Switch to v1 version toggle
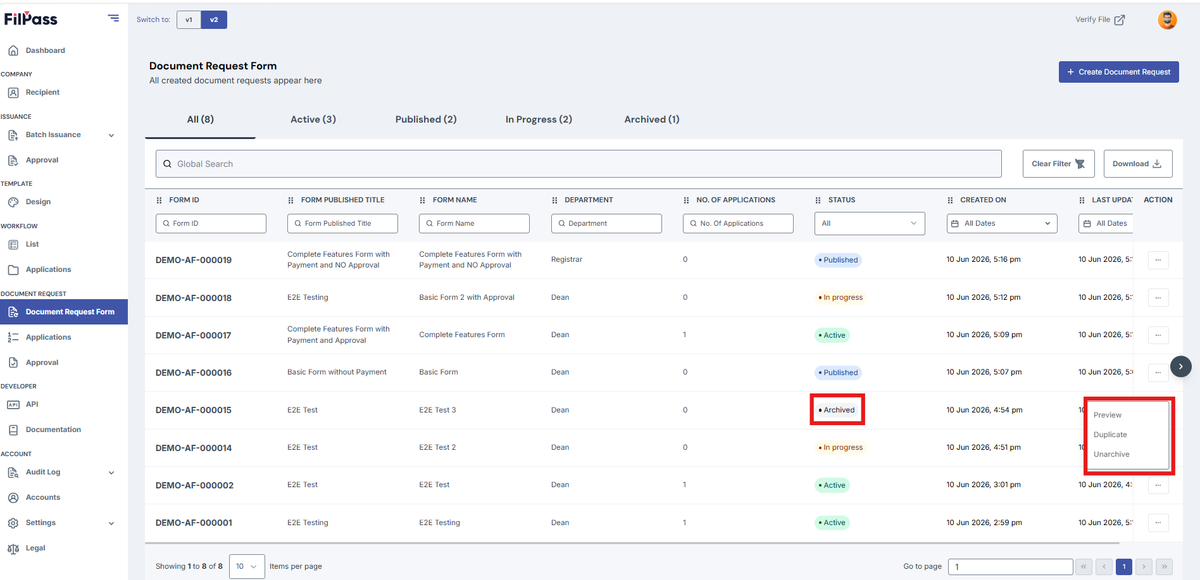 [189, 19]
